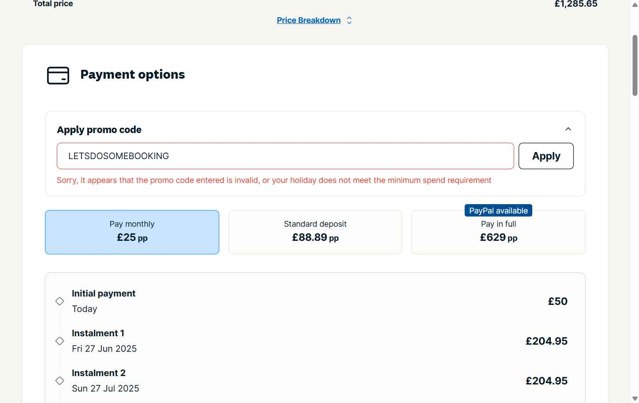
Task: Click the Instalment 2 label
Action: click(x=99, y=373)
